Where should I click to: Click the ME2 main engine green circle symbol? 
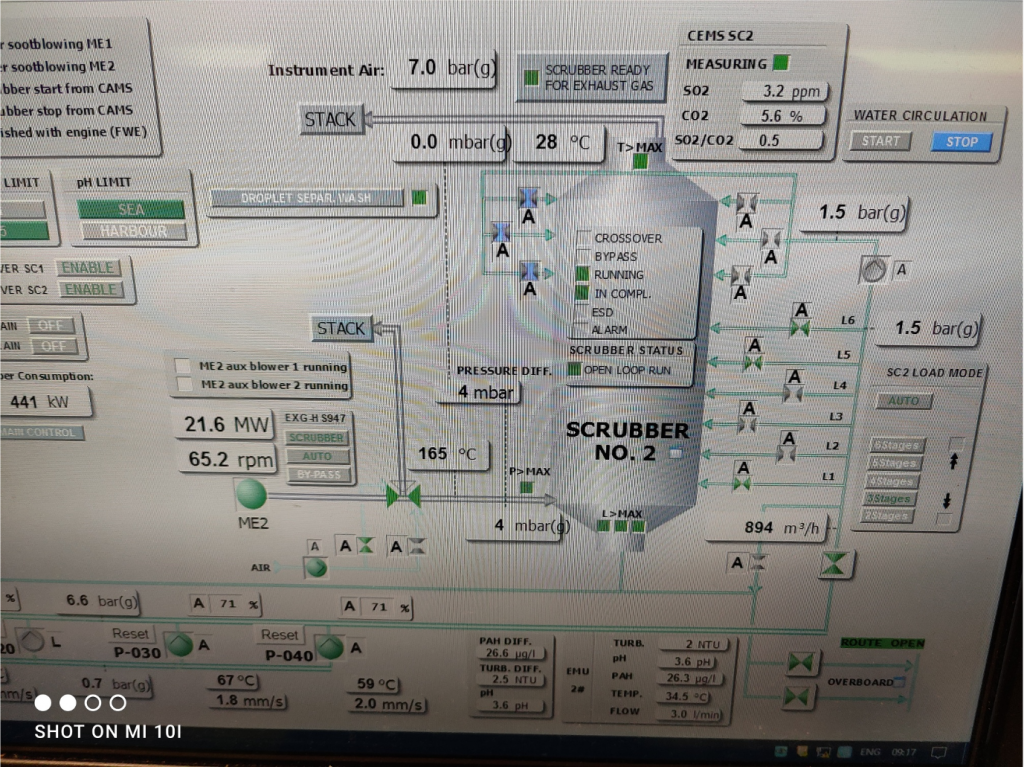[x=251, y=494]
